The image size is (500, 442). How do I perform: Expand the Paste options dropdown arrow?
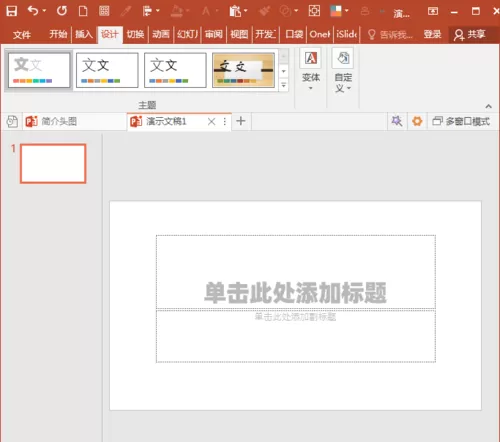[246, 11]
